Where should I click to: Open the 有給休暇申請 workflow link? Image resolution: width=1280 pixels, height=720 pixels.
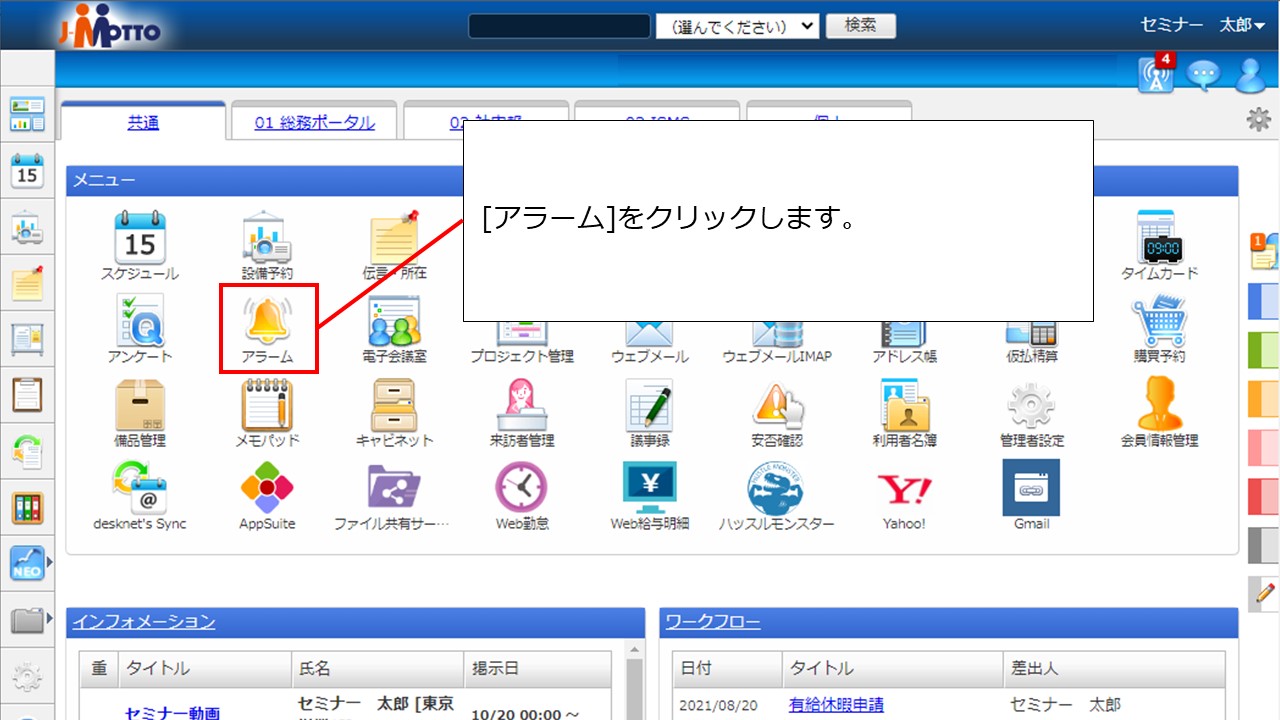point(836,705)
